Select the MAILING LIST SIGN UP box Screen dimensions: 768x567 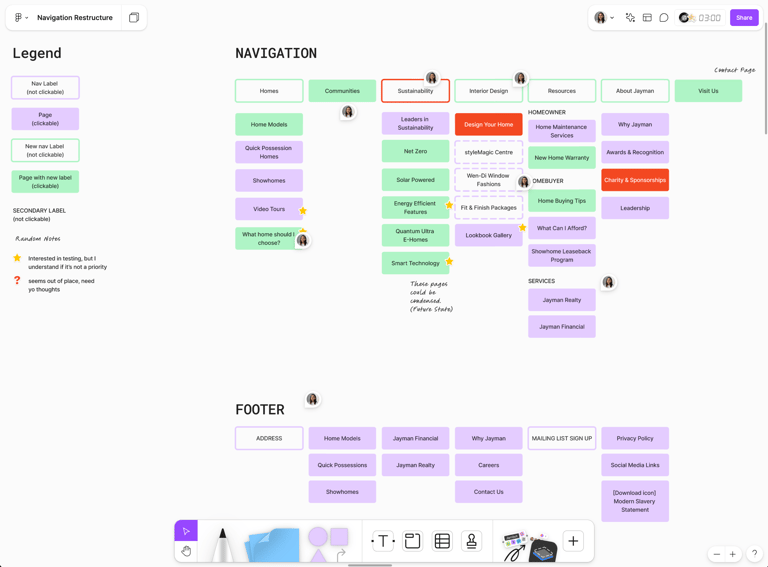pyautogui.click(x=562, y=438)
